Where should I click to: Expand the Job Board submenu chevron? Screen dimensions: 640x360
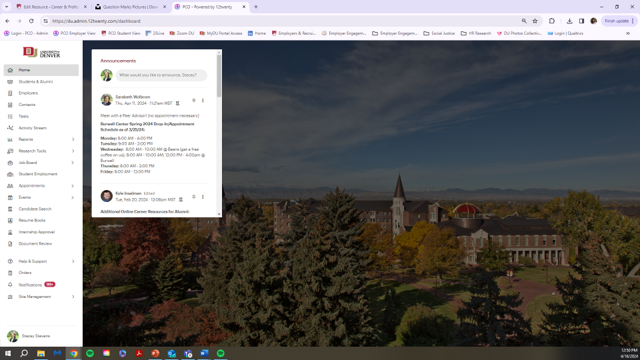(73, 162)
